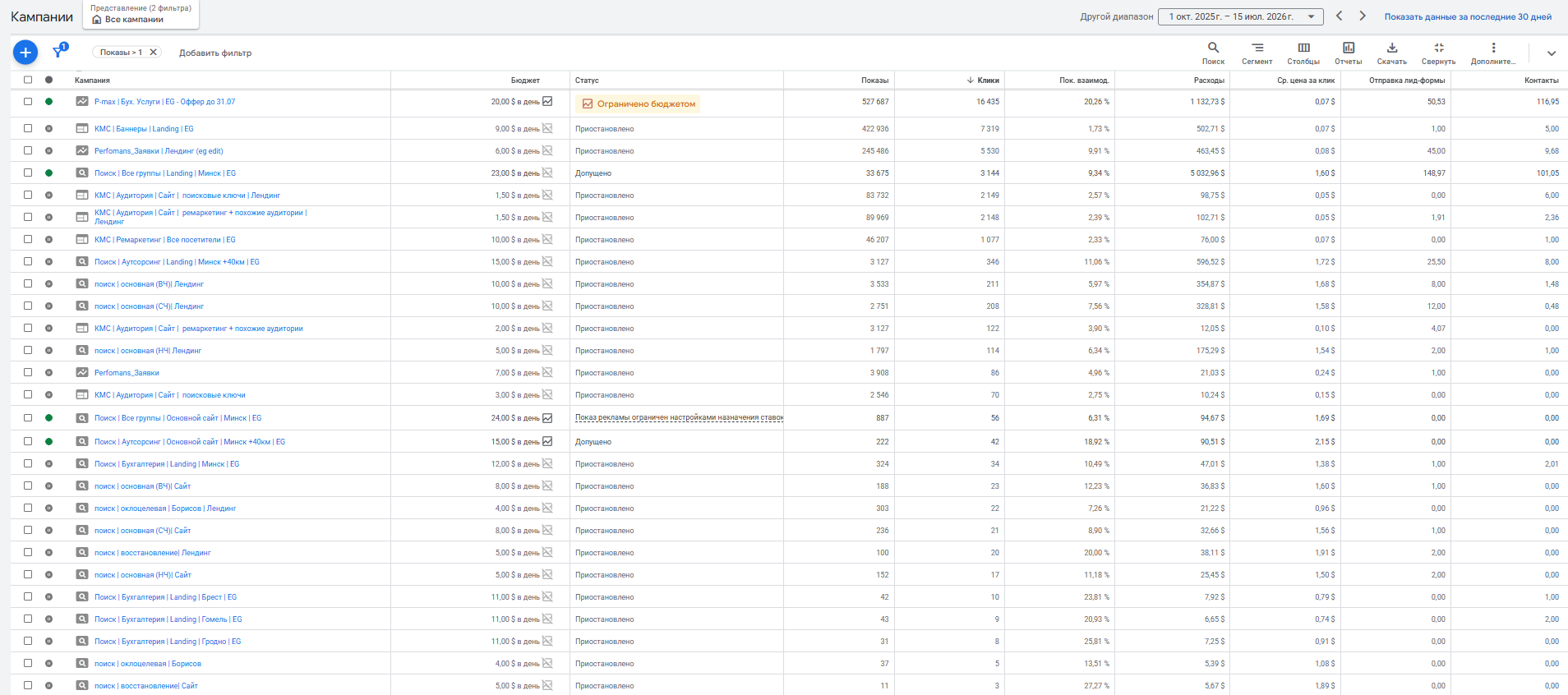
Task: Open paused status dot of поиск основная (СЧ) Лендинг
Action: (x=48, y=306)
